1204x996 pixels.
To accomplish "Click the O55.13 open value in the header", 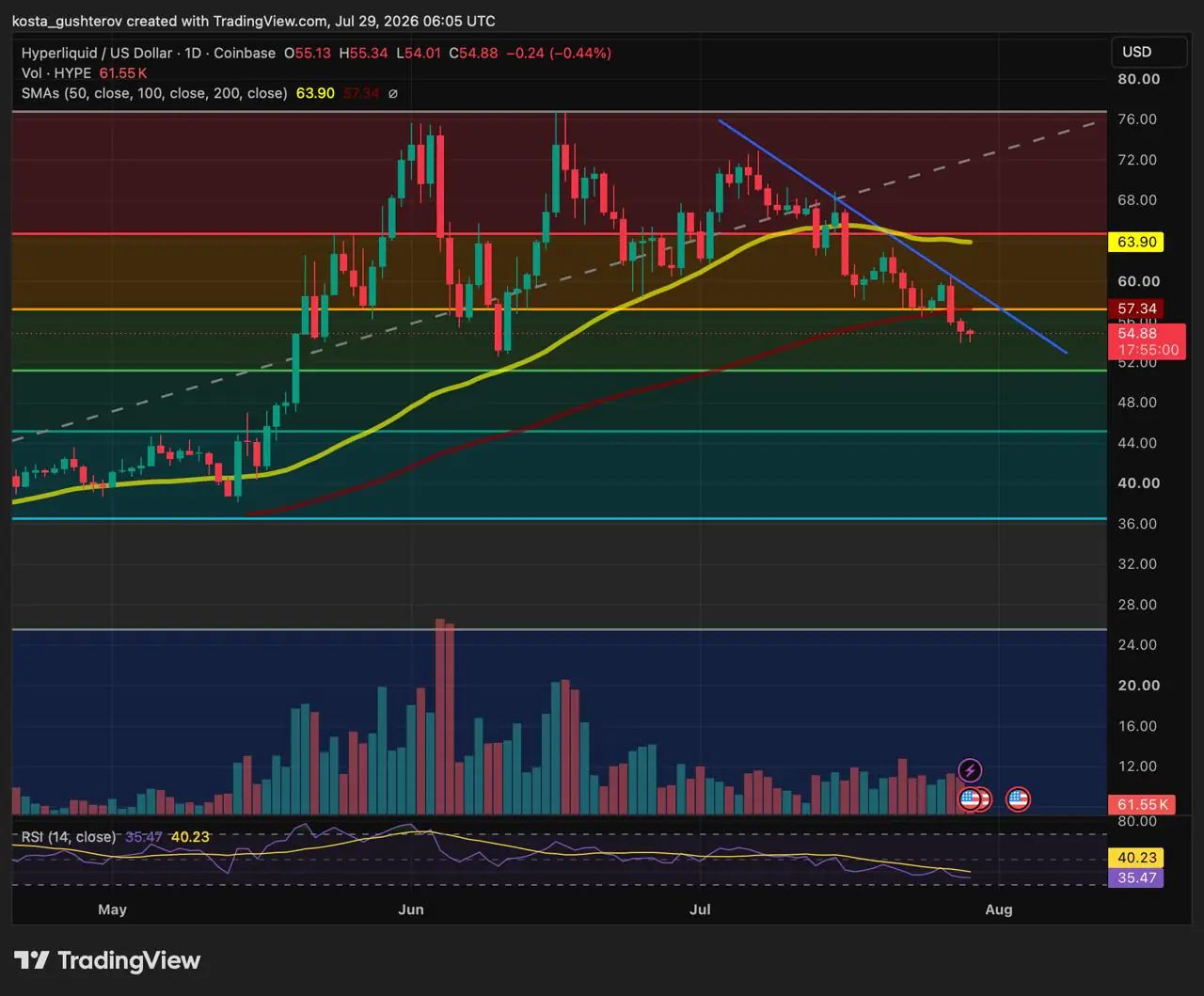I will 308,53.
